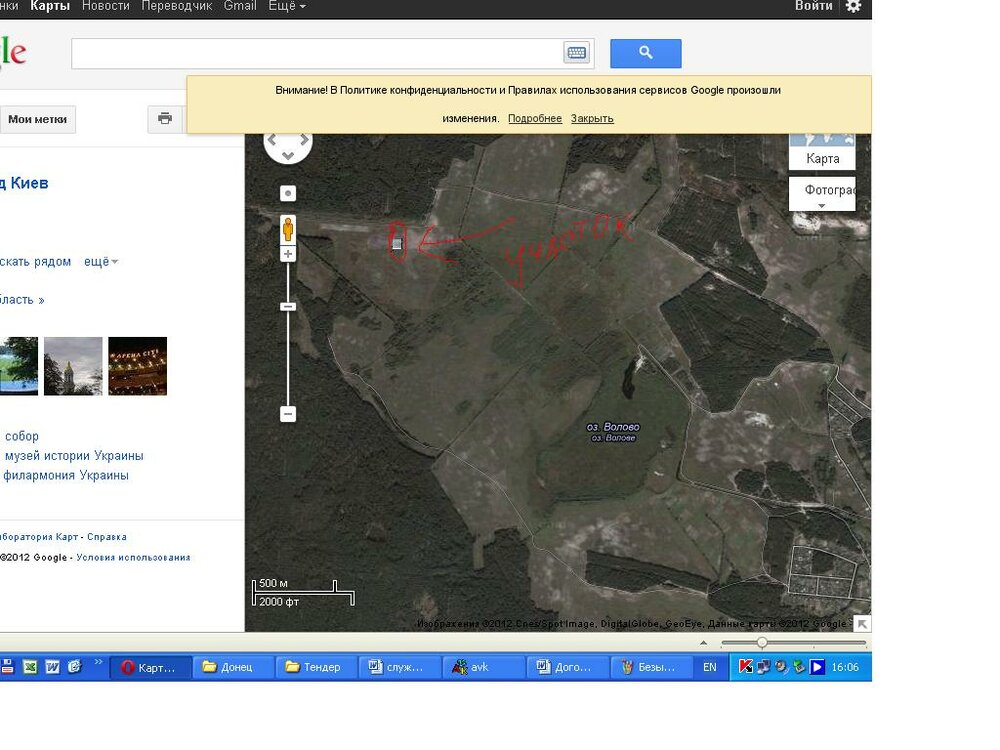Click the Подробнее link in the notice
1000x750 pixels.
pos(534,119)
